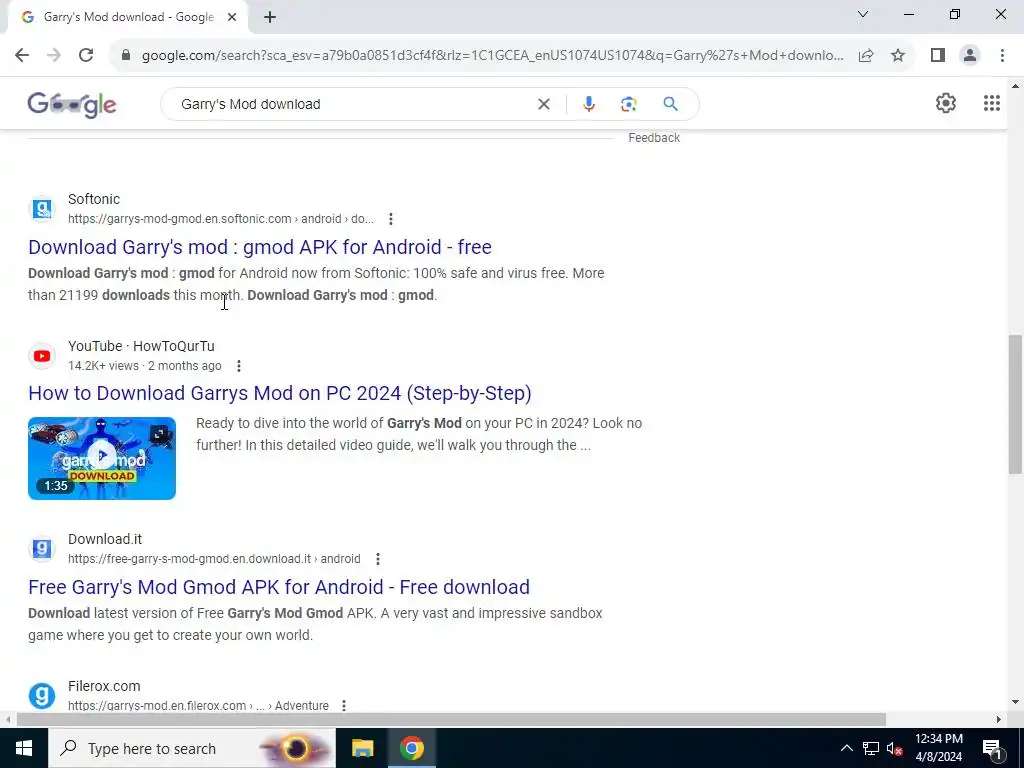Open the Chrome side panel

pyautogui.click(x=938, y=56)
